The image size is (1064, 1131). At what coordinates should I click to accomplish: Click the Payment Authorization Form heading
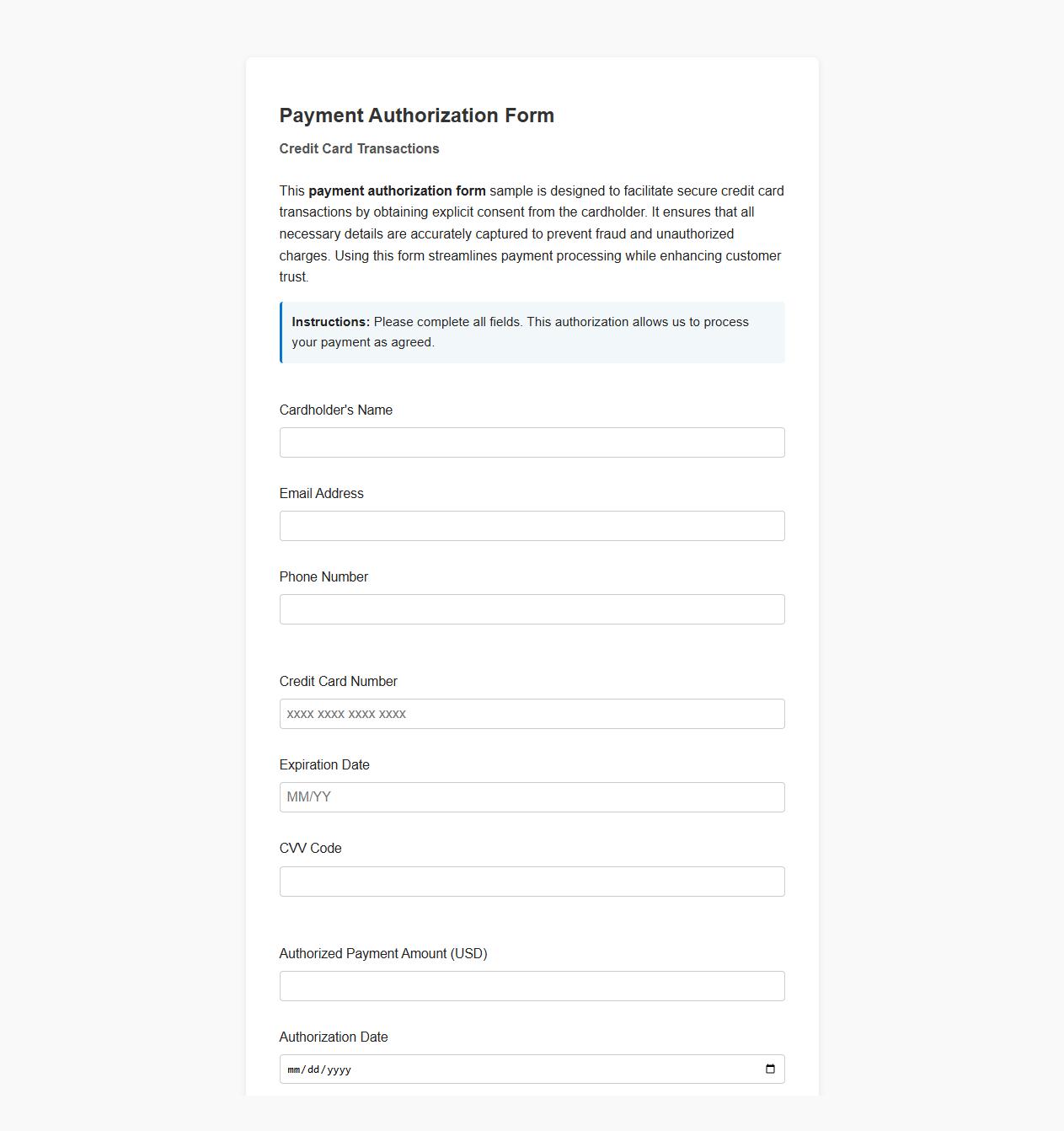417,115
